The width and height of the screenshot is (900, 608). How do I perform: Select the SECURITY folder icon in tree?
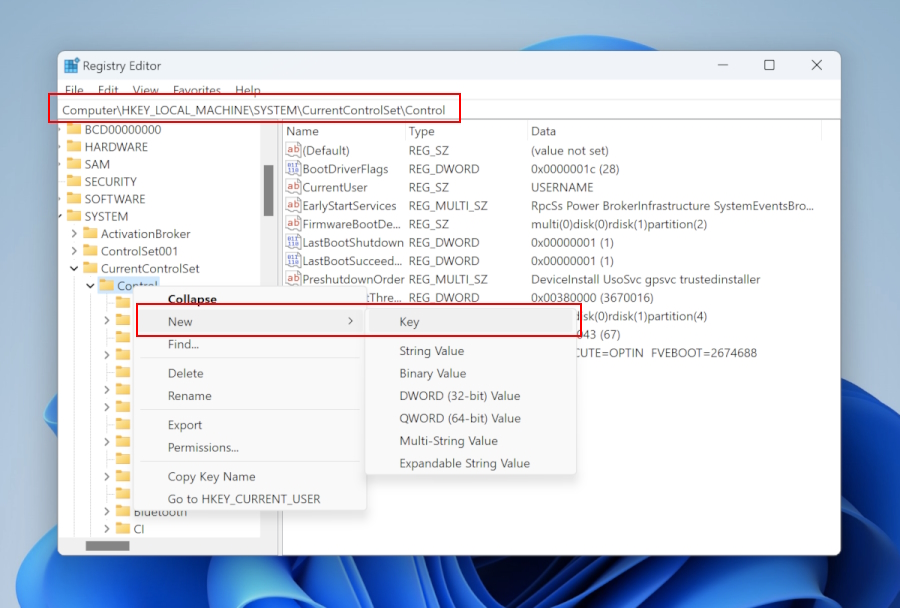(x=74, y=182)
